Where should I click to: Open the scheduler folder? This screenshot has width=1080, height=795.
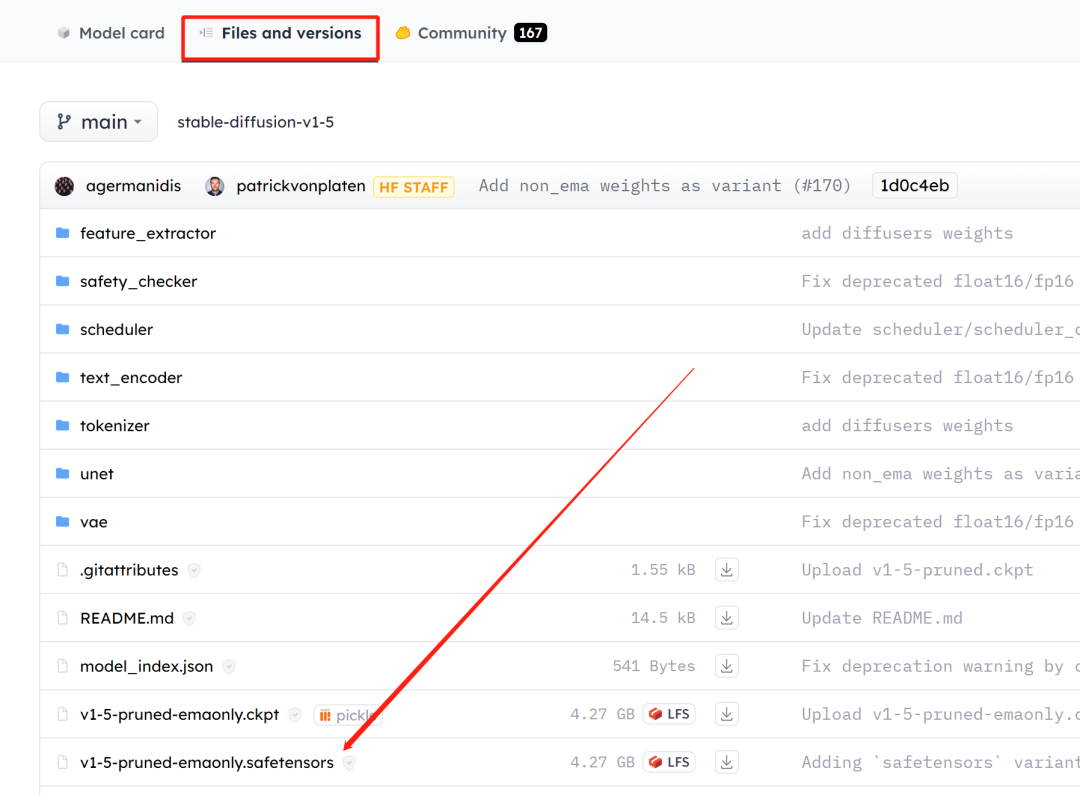click(116, 330)
